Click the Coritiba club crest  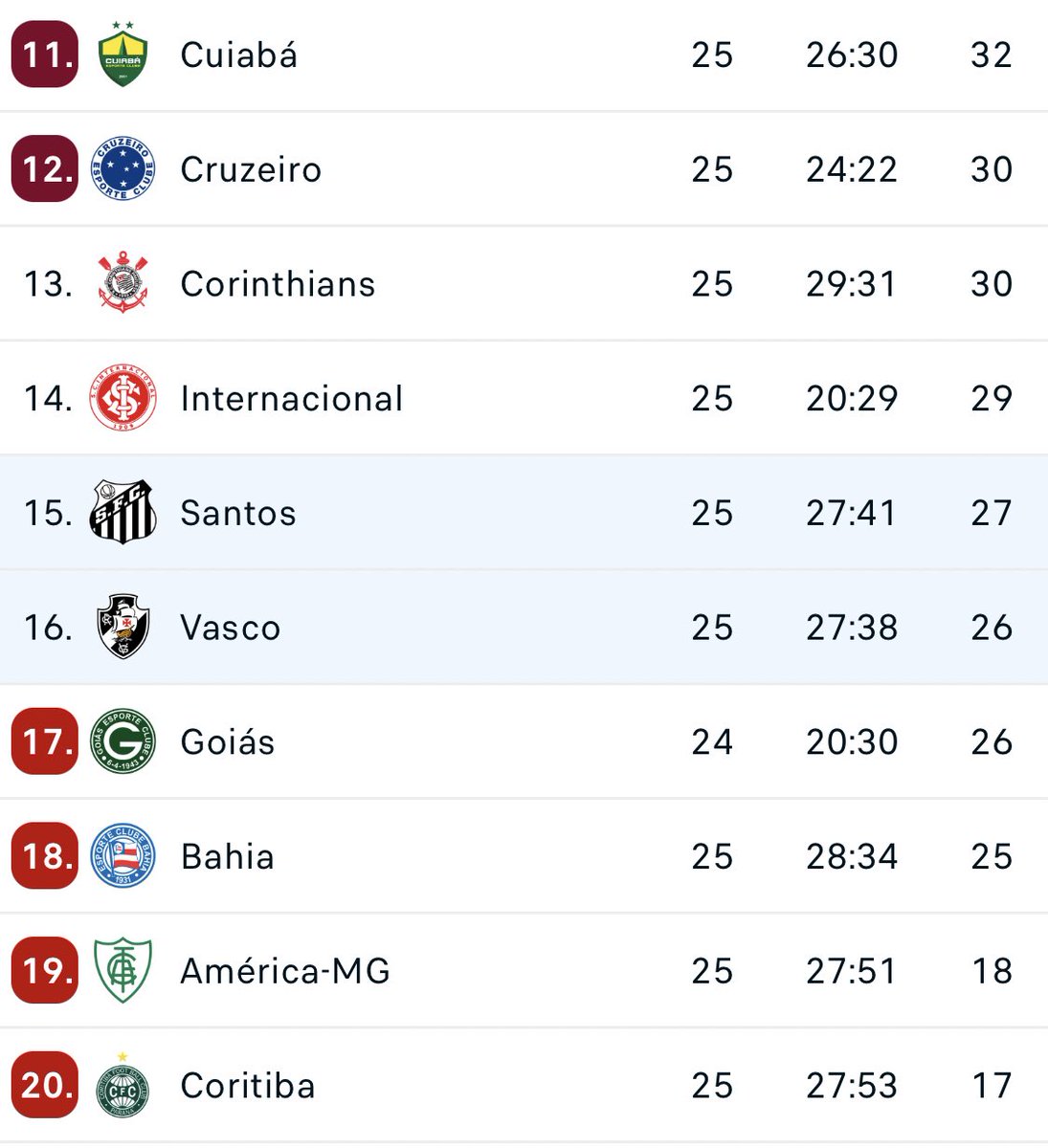(123, 1086)
